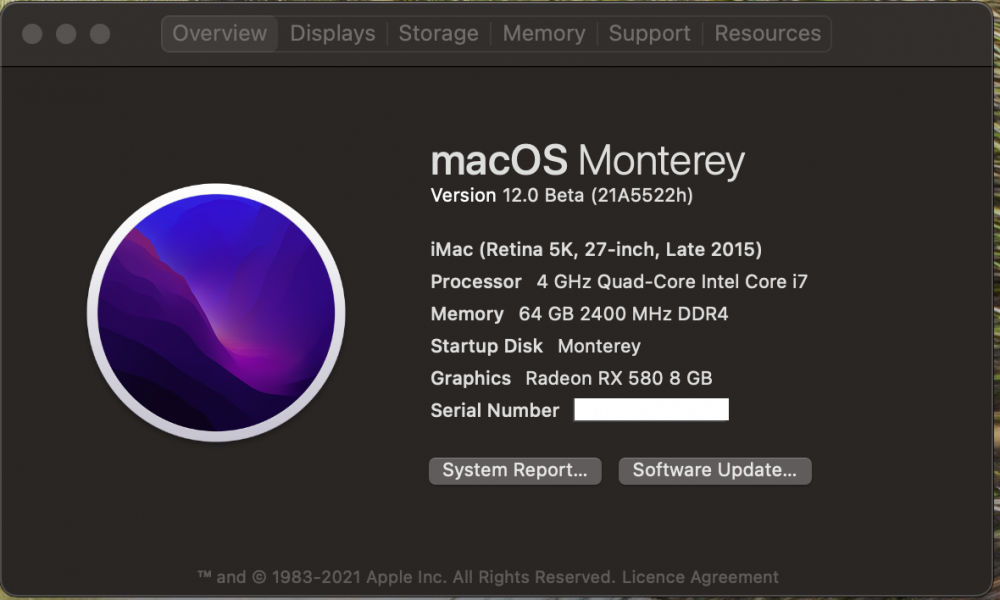Open the Displays tab
This screenshot has height=600, width=1000.
pyautogui.click(x=332, y=34)
